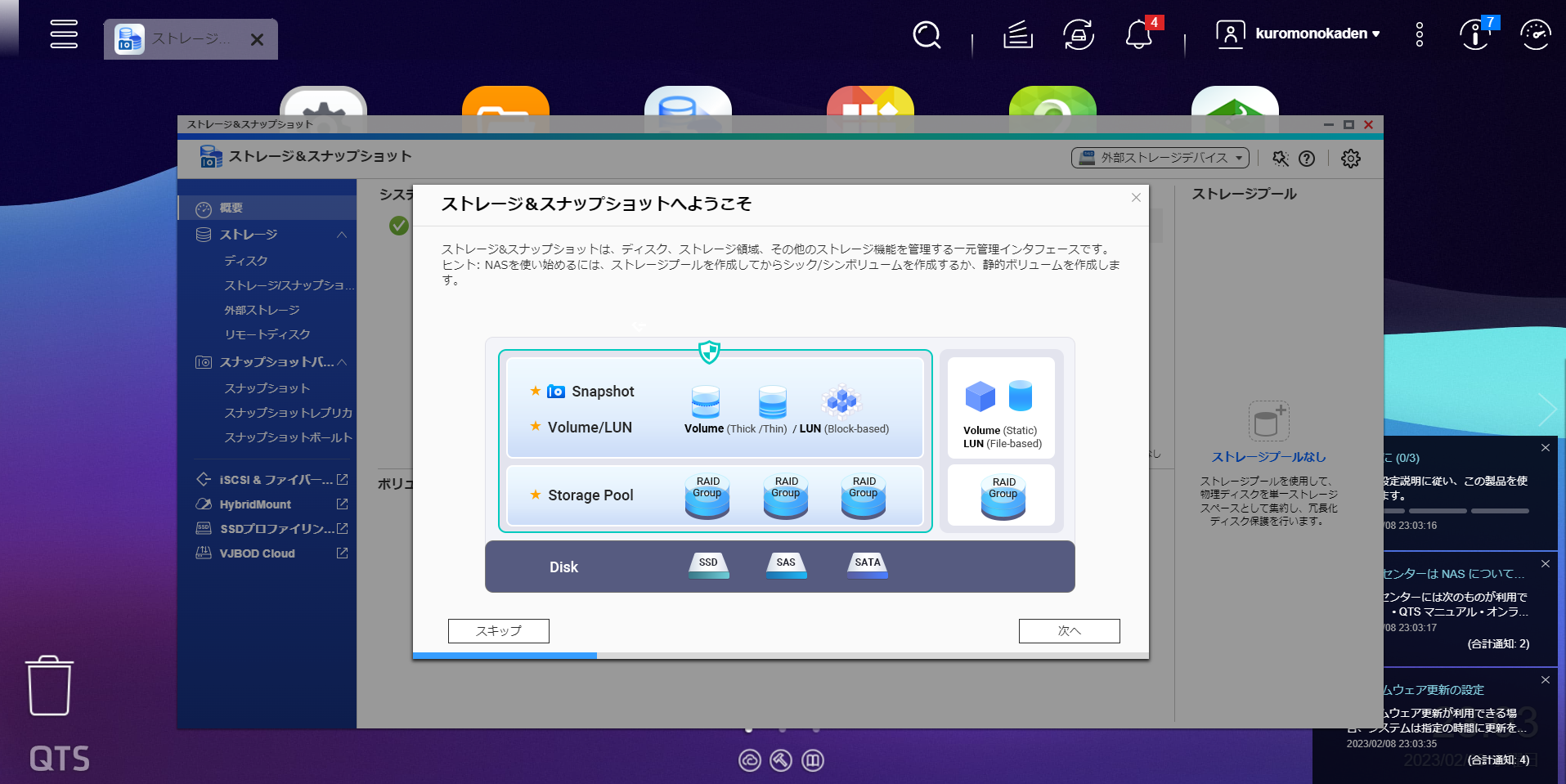Click the スキップ button
1566x784 pixels.
tap(499, 631)
